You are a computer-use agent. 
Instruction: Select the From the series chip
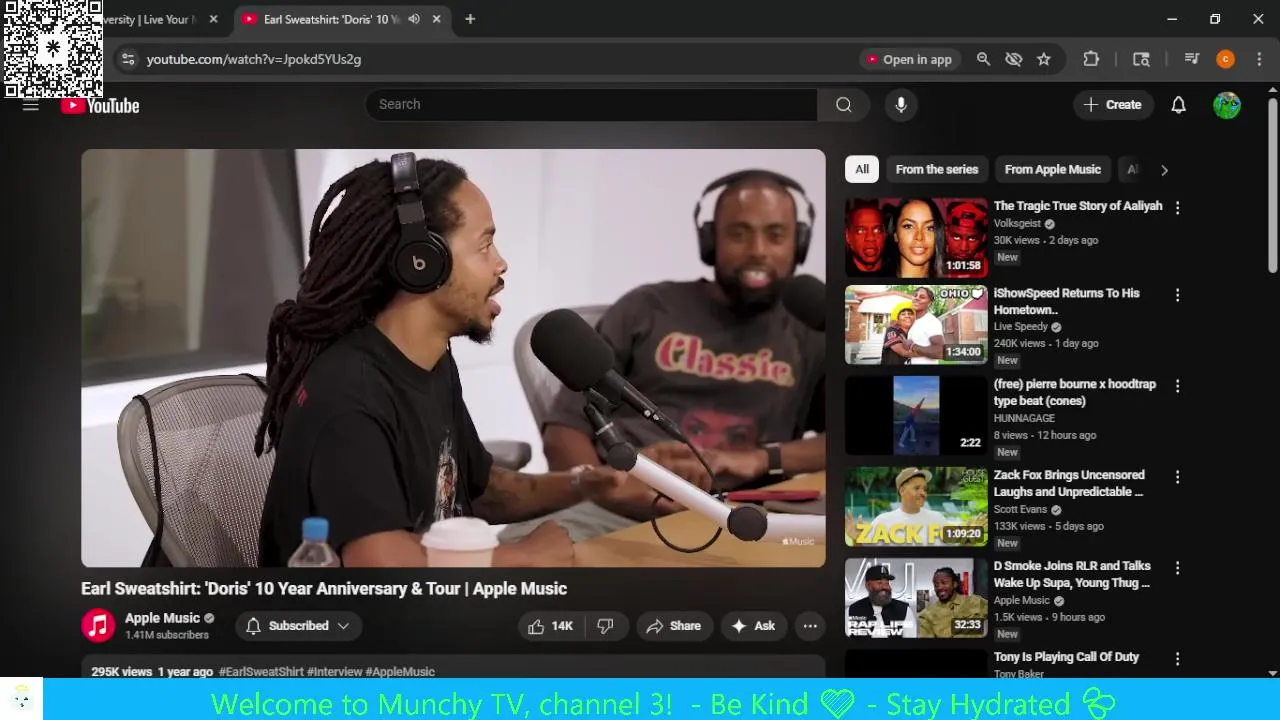pos(937,169)
